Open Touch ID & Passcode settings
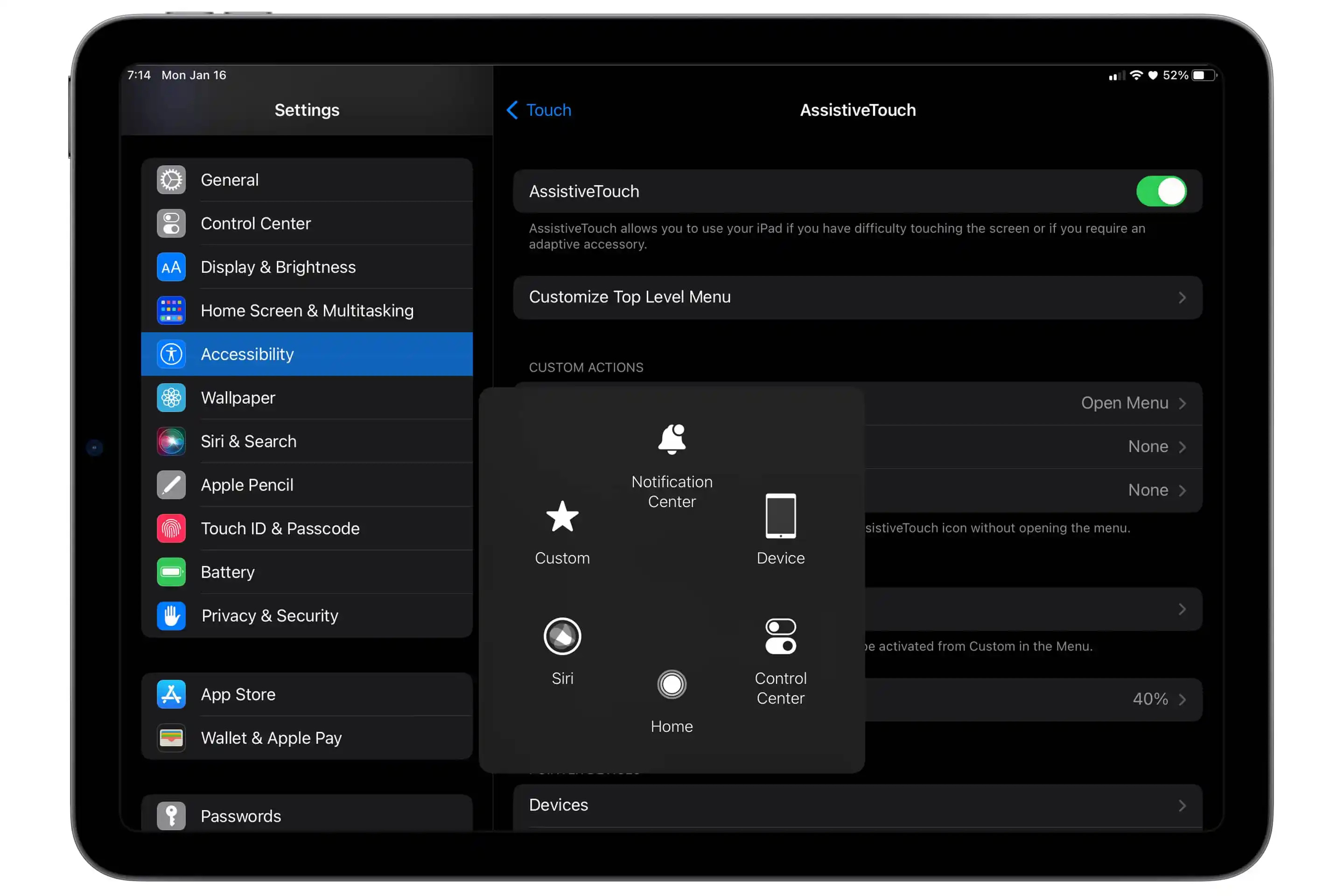 coord(307,529)
